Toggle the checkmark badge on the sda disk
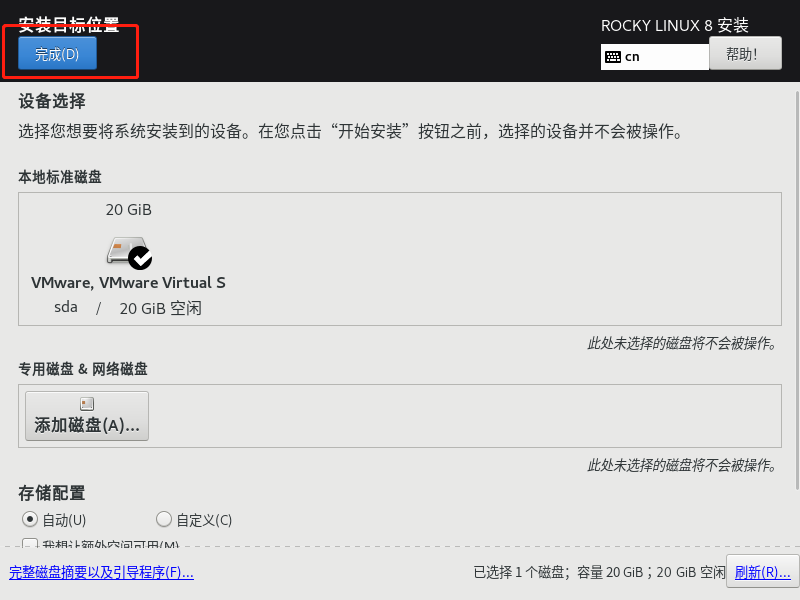This screenshot has width=800, height=600. [x=140, y=258]
